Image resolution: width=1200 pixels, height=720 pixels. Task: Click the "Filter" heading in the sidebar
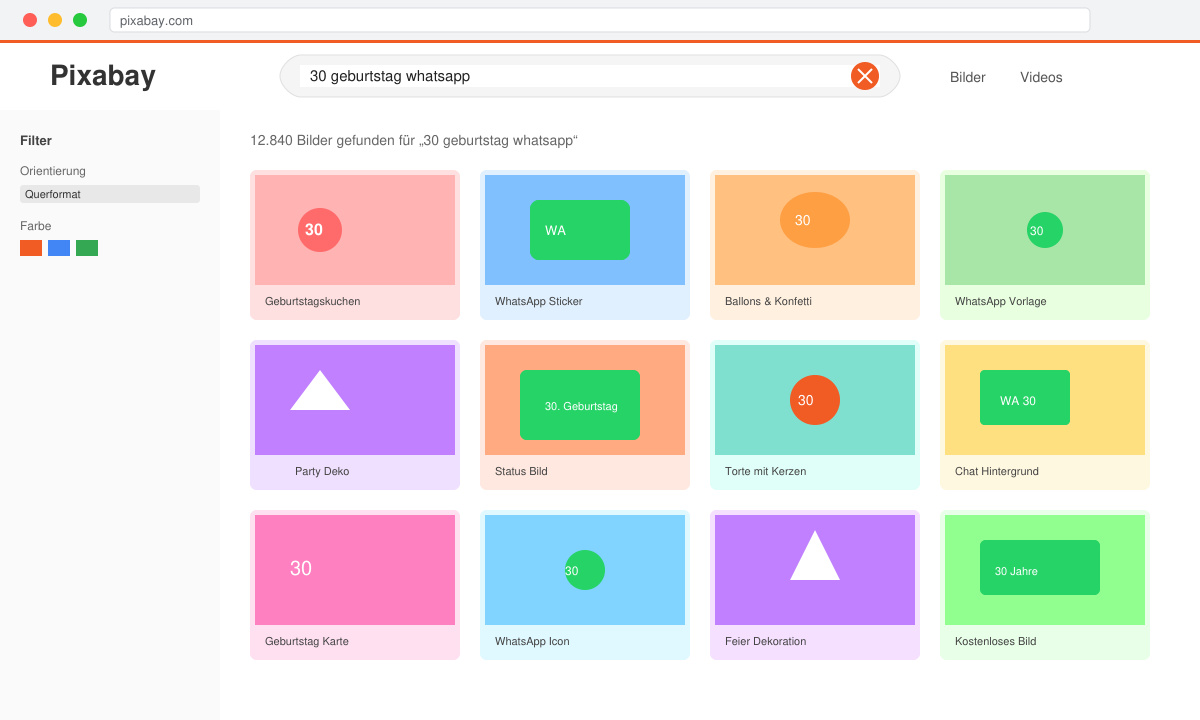[x=36, y=141]
